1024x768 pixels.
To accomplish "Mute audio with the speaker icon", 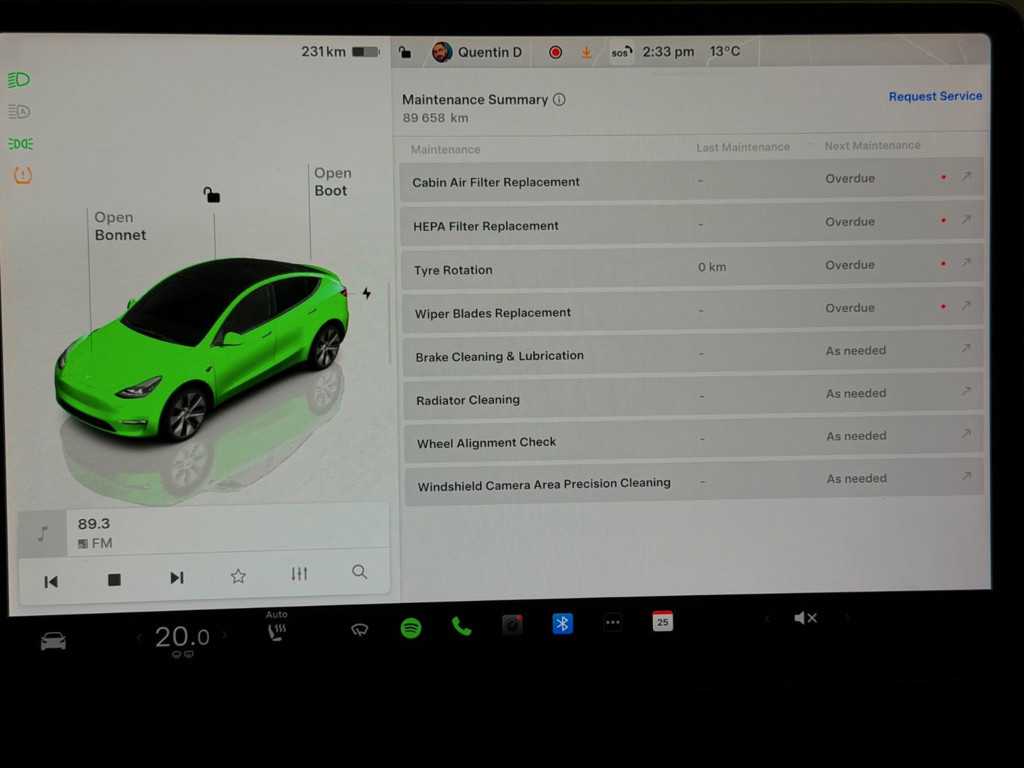I will pyautogui.click(x=806, y=617).
